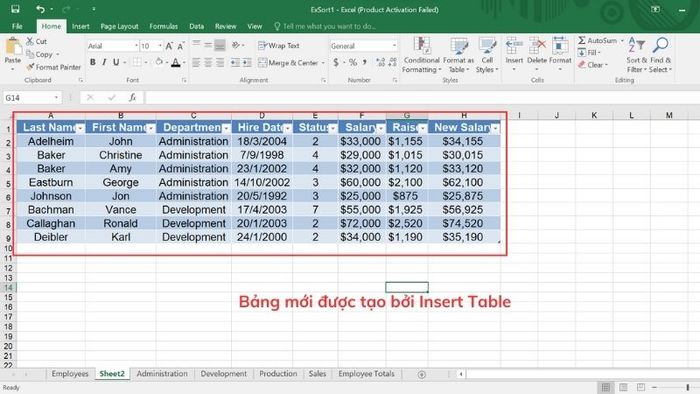The image size is (700, 394).
Task: Select Bottom Align vertical alignment
Action: point(220,45)
